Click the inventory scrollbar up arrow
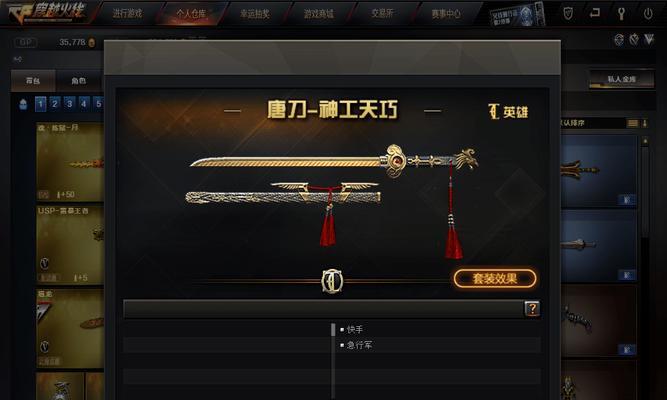This screenshot has width=667, height=400. (645, 141)
